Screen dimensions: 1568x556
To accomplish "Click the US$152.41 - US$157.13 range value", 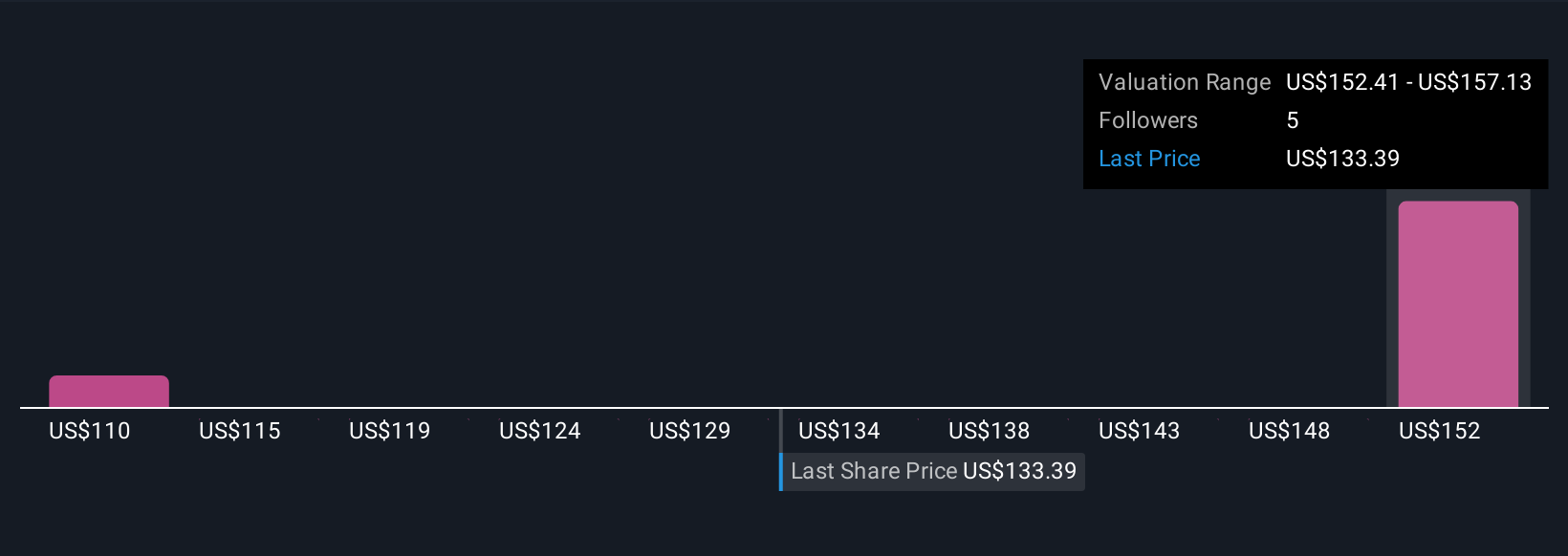I will point(1409,82).
